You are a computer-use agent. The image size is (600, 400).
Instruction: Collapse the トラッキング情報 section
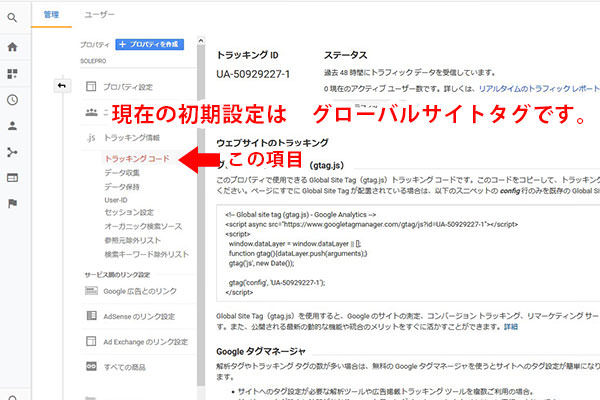130,137
